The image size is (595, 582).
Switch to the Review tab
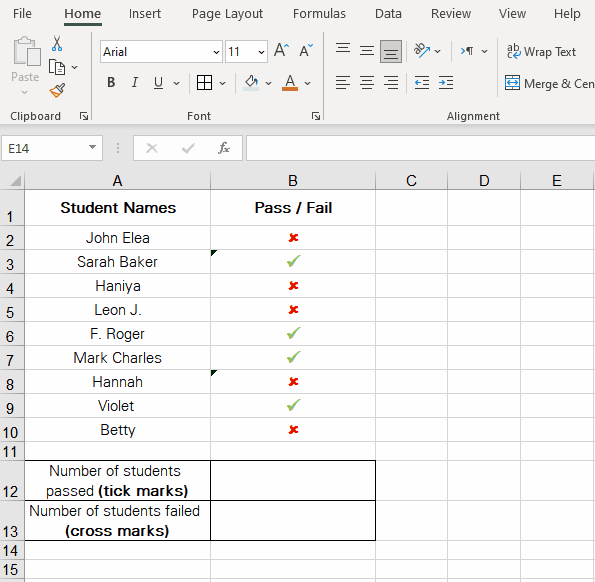451,14
